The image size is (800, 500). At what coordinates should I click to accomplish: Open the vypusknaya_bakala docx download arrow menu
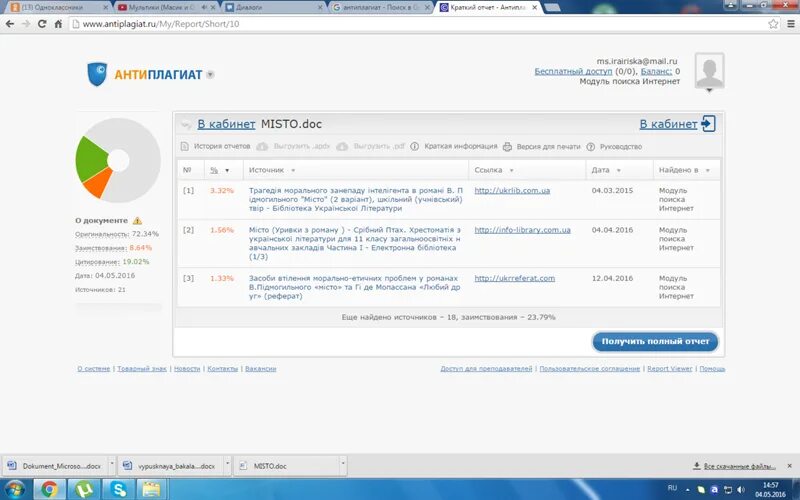tap(228, 464)
